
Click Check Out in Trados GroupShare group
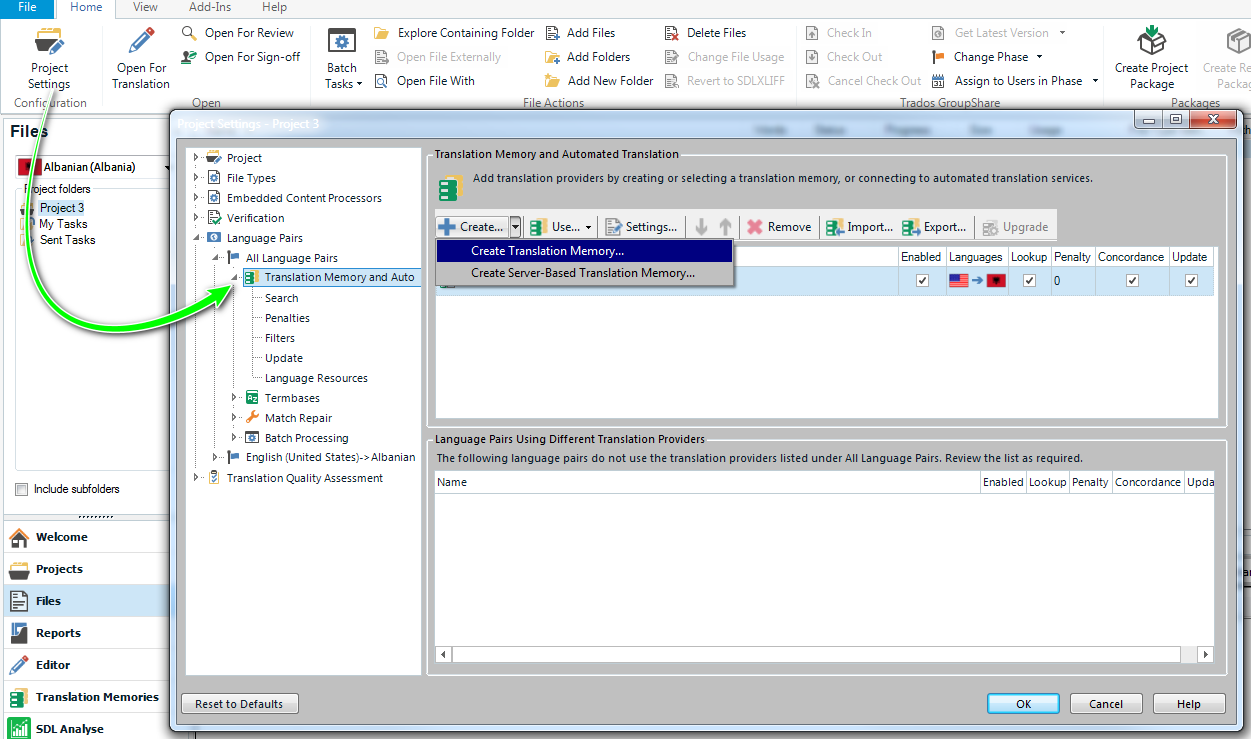tap(843, 57)
